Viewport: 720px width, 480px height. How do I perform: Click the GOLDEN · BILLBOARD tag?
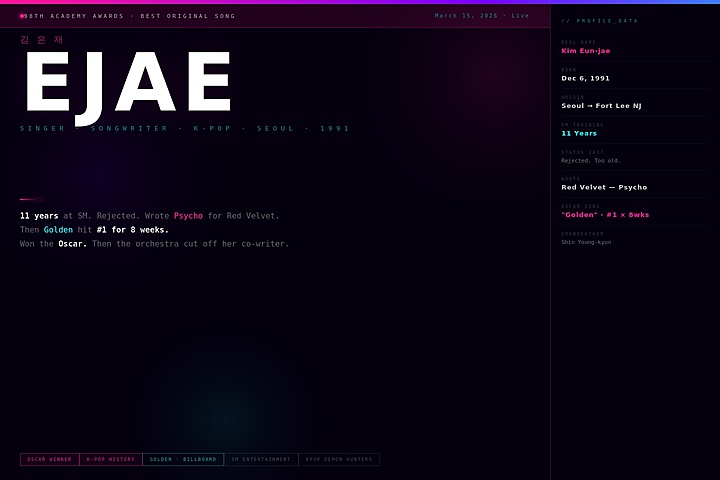coord(183,460)
